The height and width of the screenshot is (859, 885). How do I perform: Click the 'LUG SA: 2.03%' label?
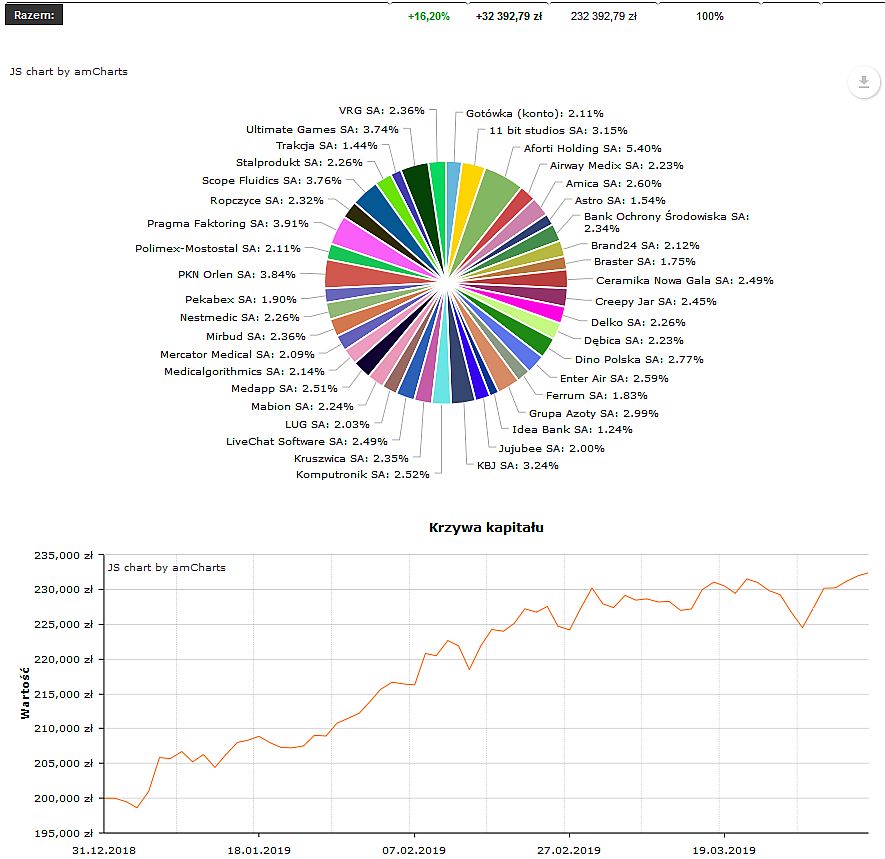pyautogui.click(x=327, y=424)
